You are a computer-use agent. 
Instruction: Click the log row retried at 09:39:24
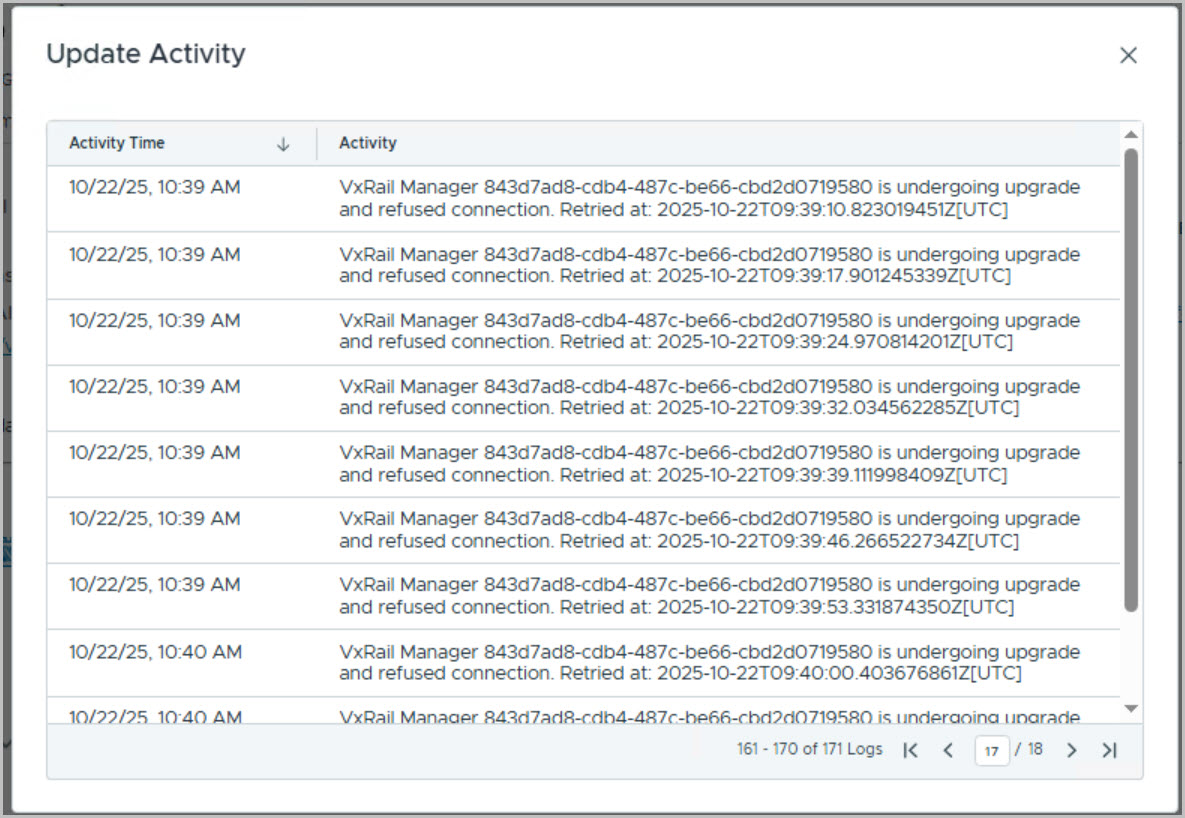pos(710,331)
